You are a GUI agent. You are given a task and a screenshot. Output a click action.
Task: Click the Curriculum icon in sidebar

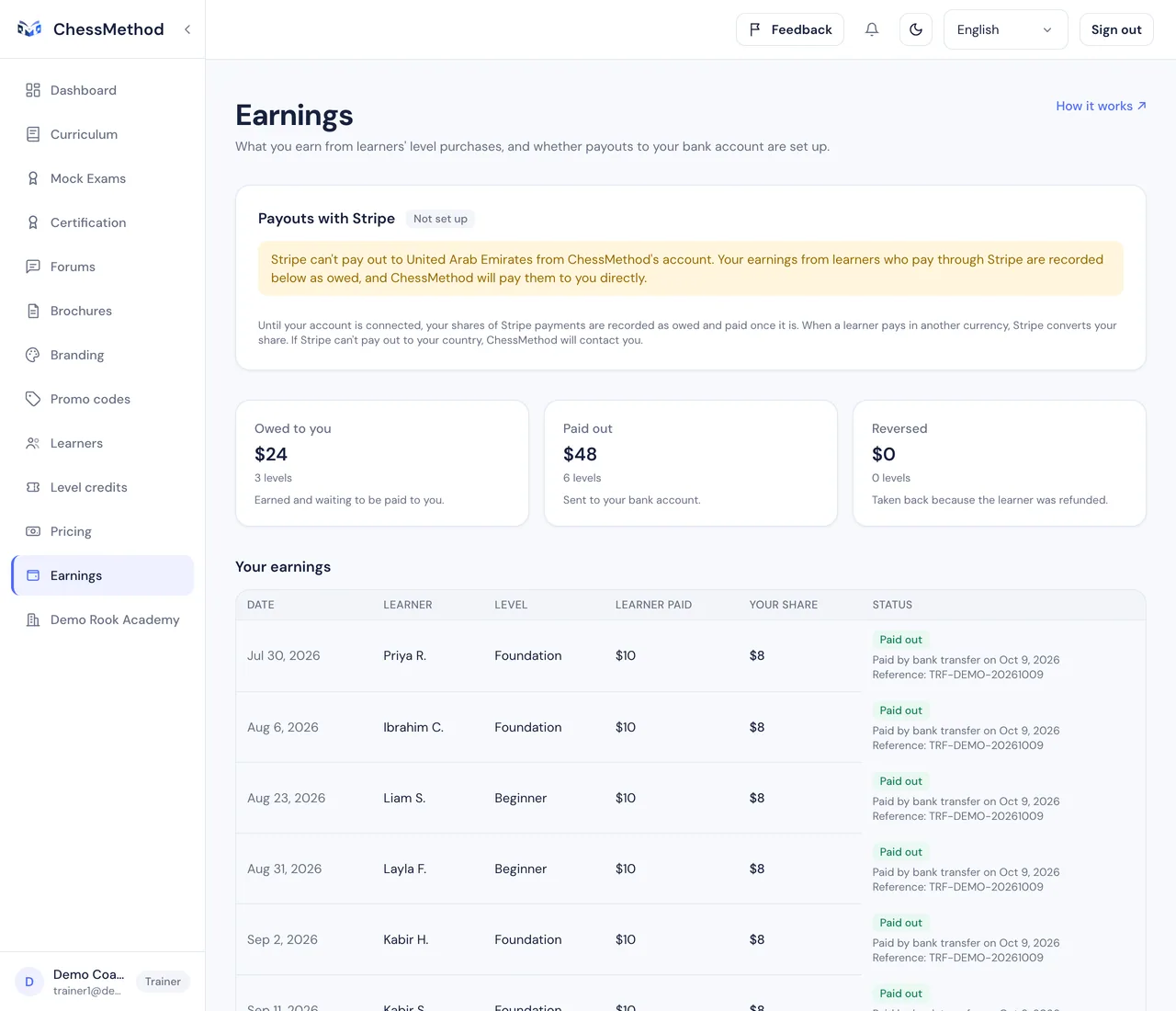click(33, 134)
